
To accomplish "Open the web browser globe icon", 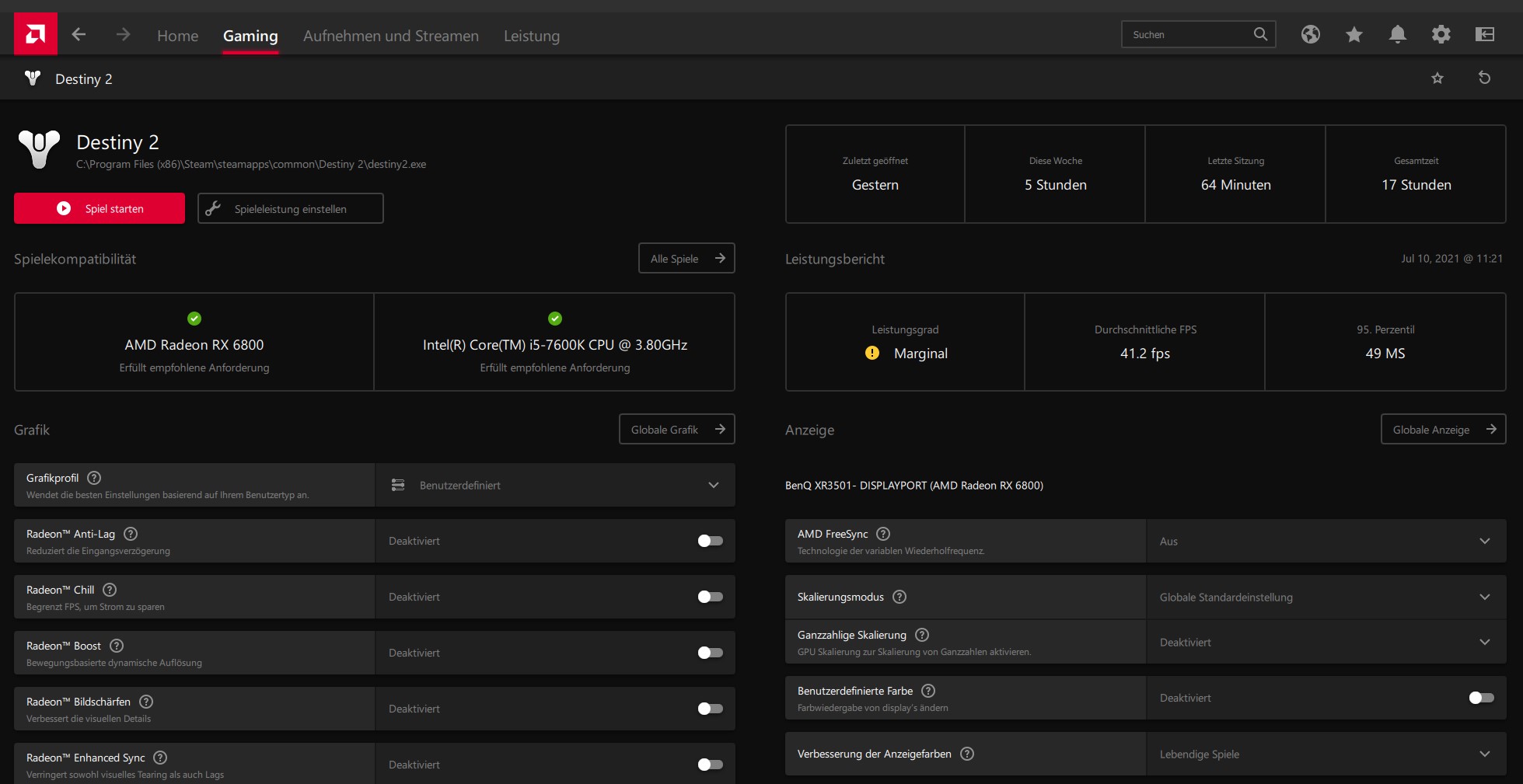I will (1311, 34).
